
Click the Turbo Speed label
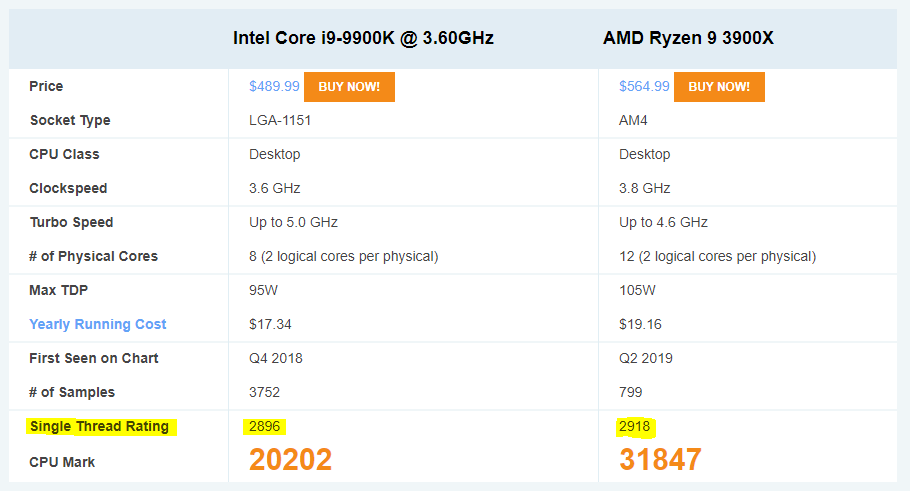[x=71, y=222]
